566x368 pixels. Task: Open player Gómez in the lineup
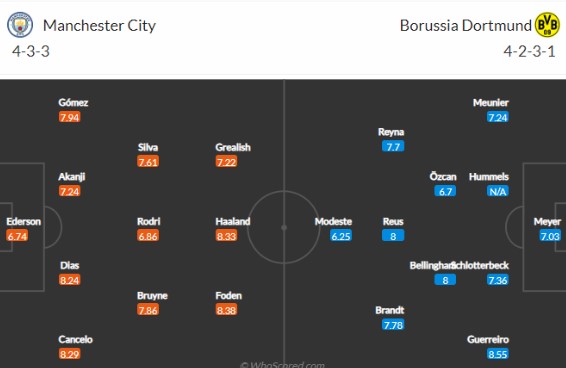pos(73,103)
